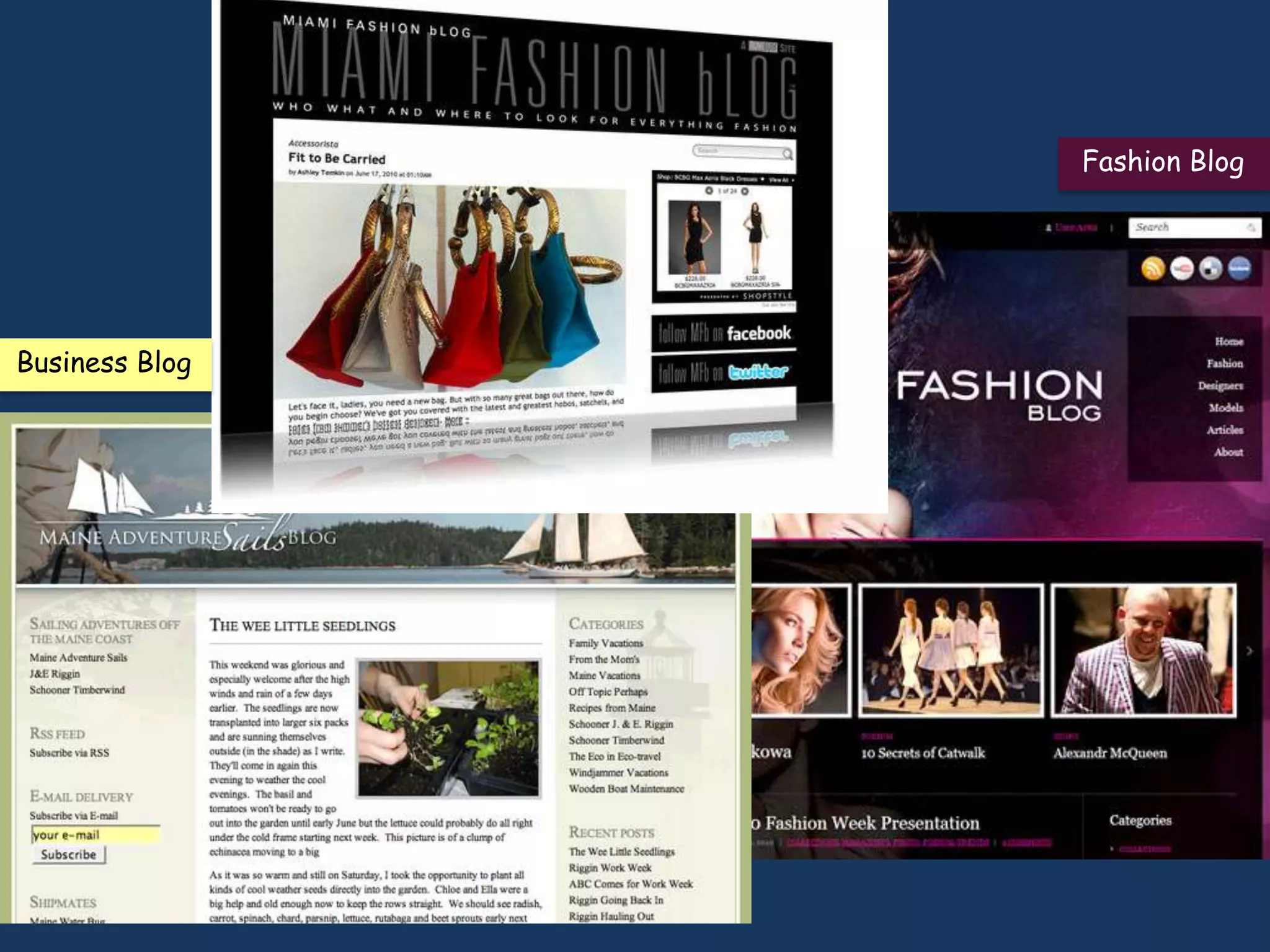The width and height of the screenshot is (1270, 952).
Task: Open ABC Comes for Work Week post
Action: 631,884
